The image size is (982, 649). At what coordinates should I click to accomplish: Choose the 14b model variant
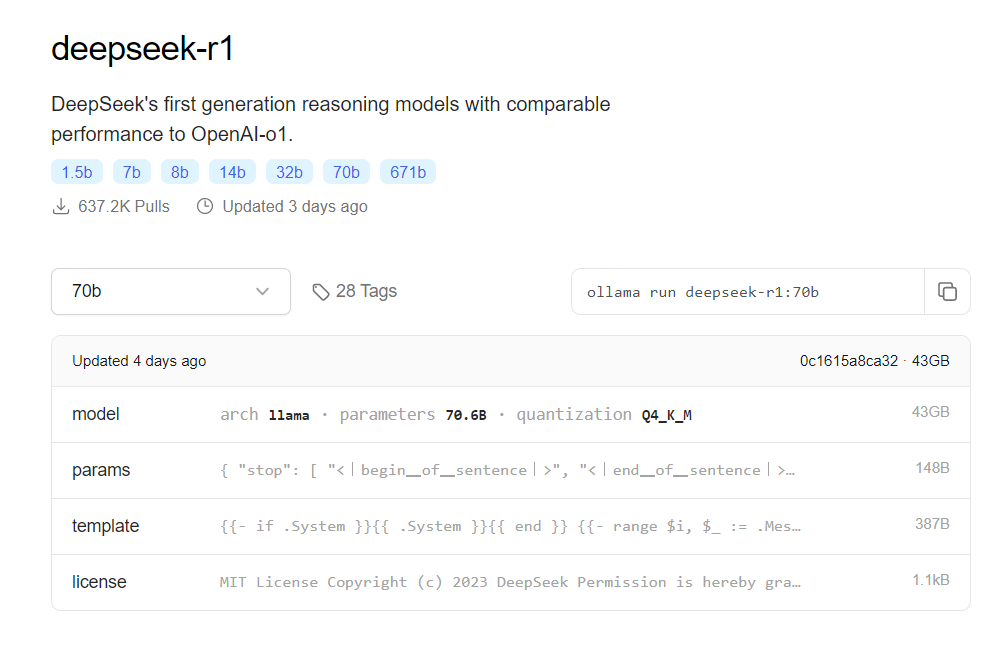pyautogui.click(x=232, y=172)
